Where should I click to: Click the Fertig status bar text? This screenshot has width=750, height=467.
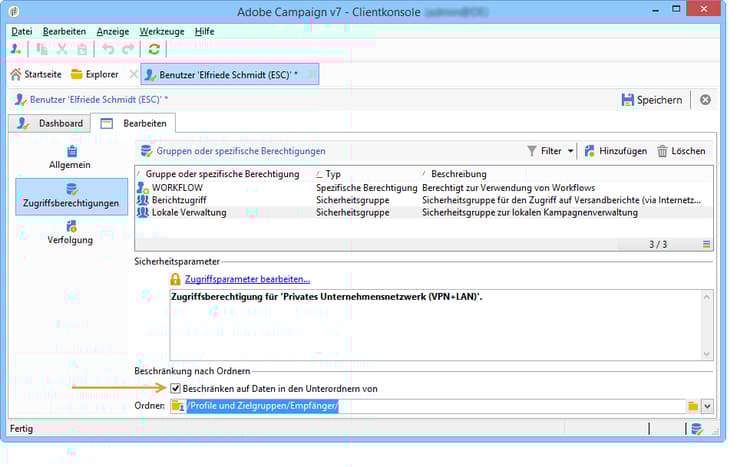coord(22,428)
